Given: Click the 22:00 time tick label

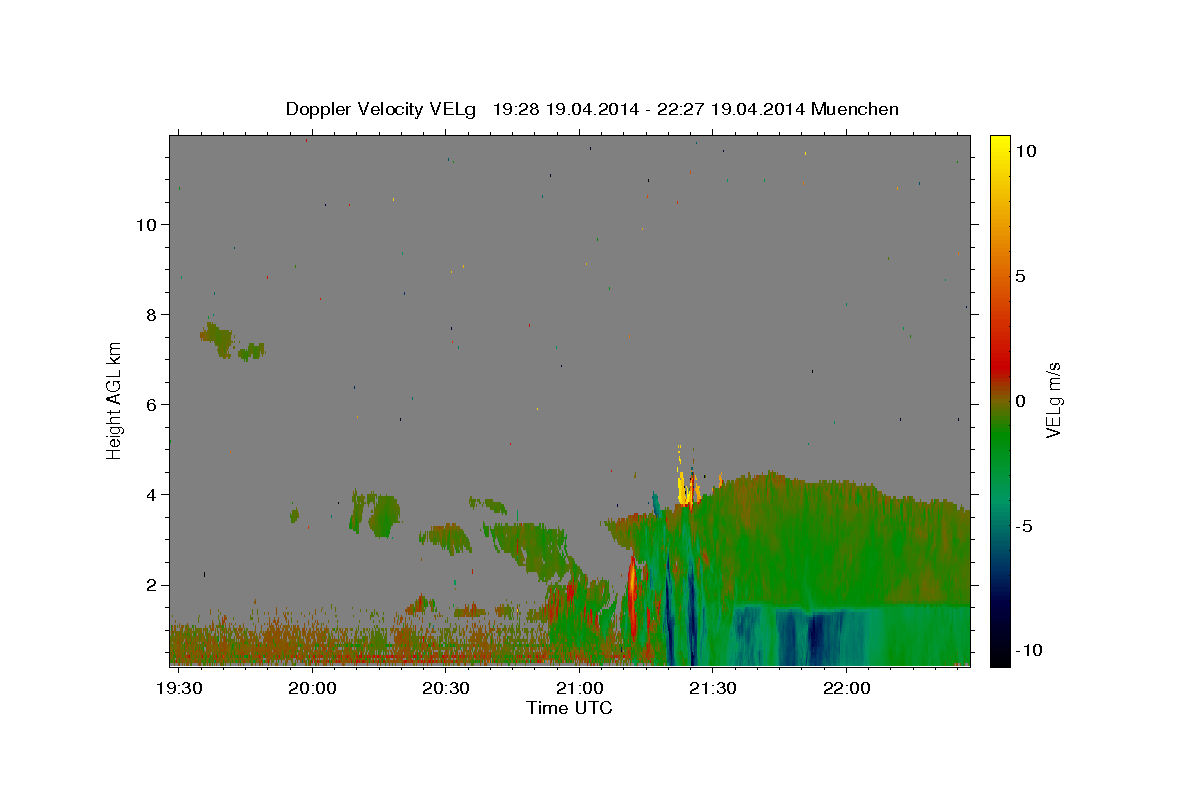Looking at the screenshot, I should pos(847,688).
